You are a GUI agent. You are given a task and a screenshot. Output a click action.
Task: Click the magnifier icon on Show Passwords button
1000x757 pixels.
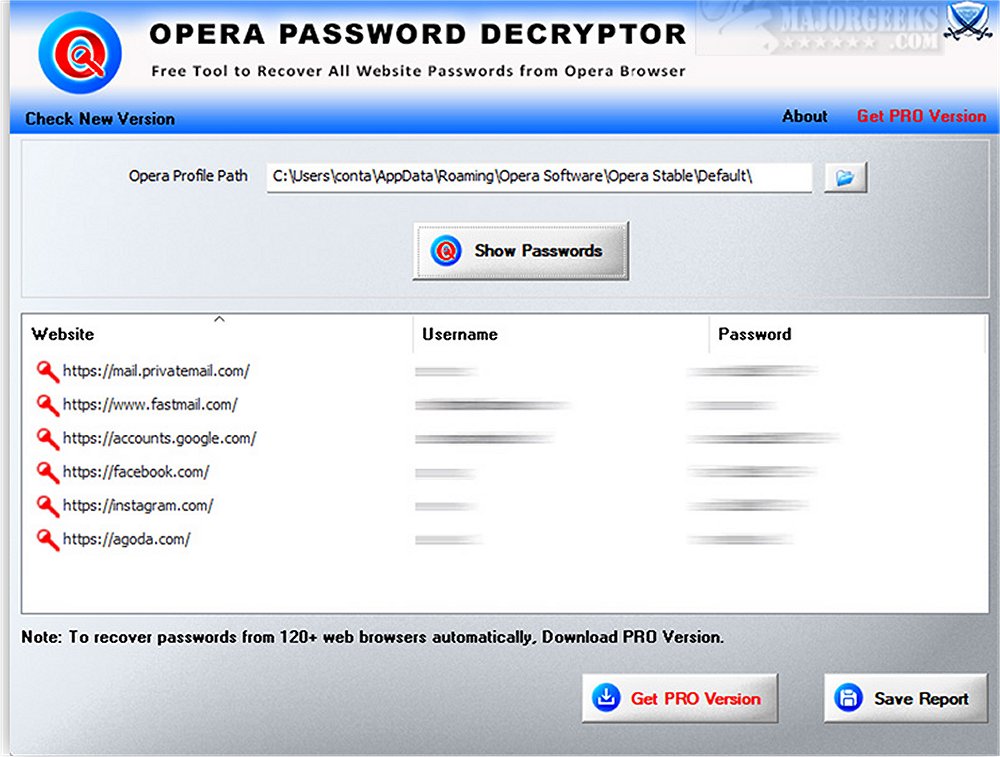coord(445,251)
